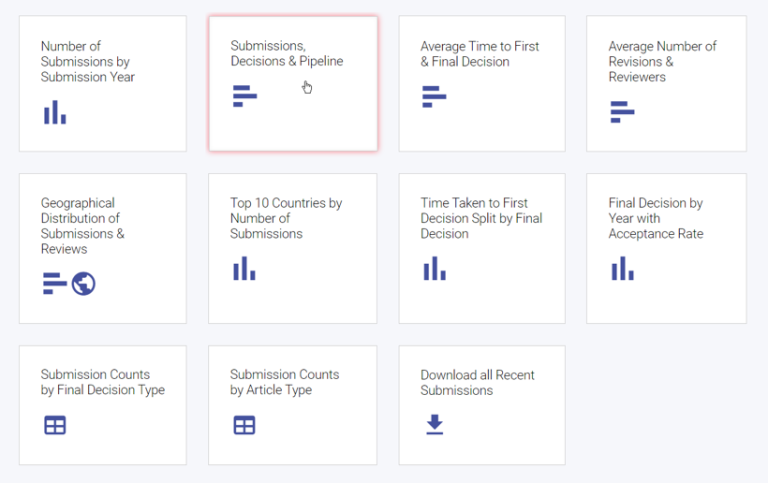Click table icon under Submission Counts by Final Decision Type
This screenshot has width=768, height=483.
pyautogui.click(x=55, y=425)
